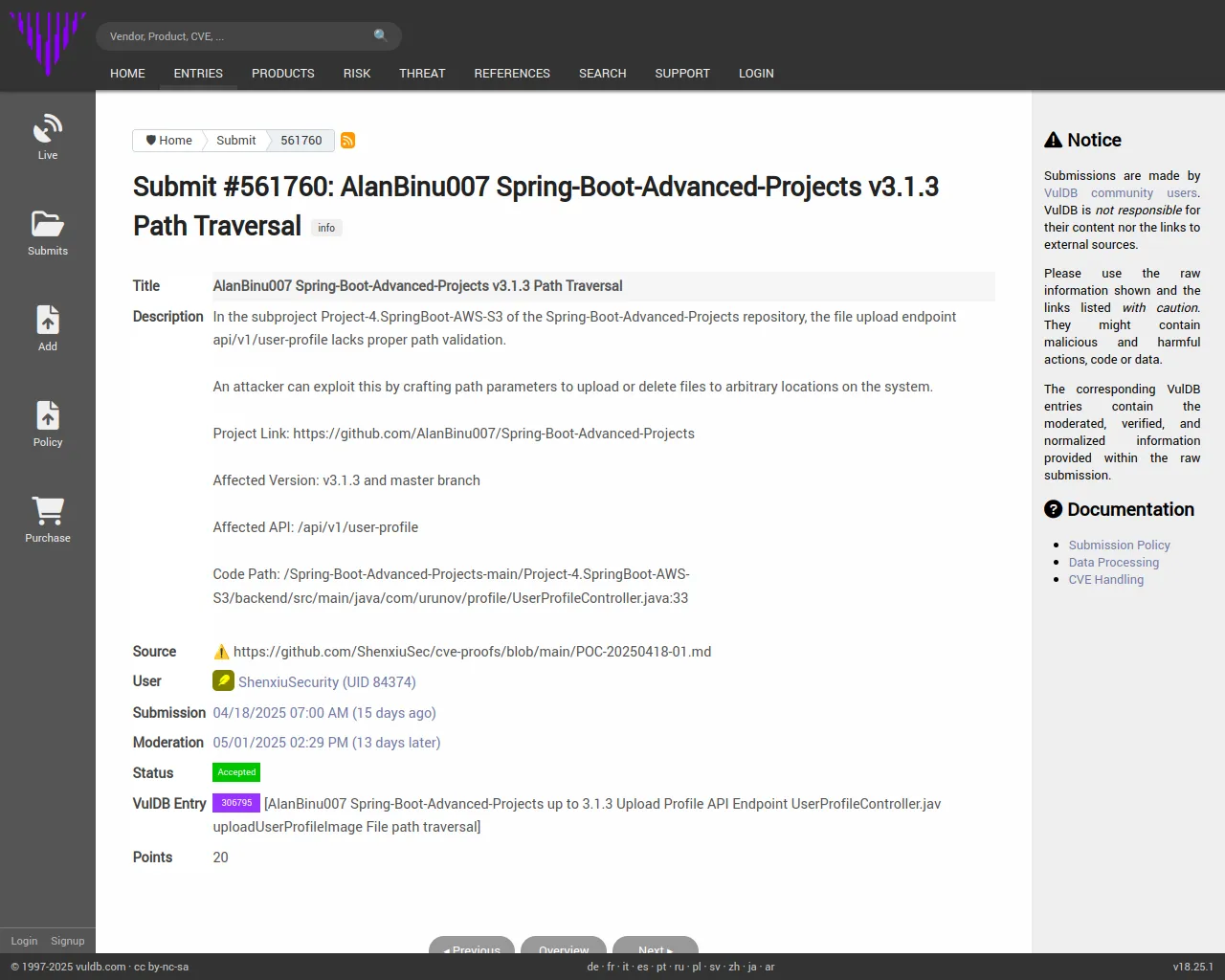Open the SEARCH menu
Viewport: 1225px width, 980px height.
pyautogui.click(x=603, y=74)
